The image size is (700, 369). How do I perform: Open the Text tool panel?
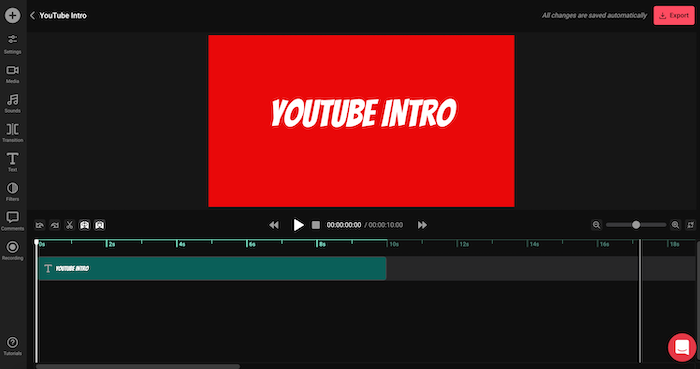tap(12, 162)
